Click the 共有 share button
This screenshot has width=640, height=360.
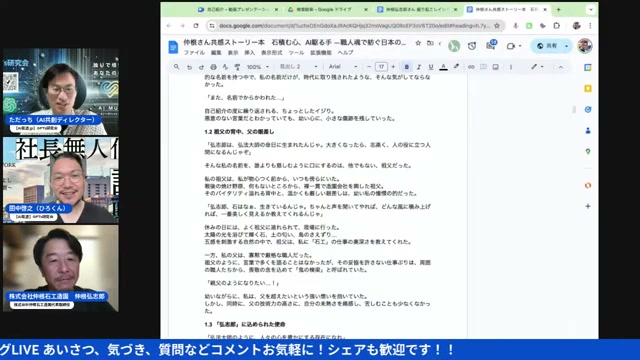click(547, 46)
